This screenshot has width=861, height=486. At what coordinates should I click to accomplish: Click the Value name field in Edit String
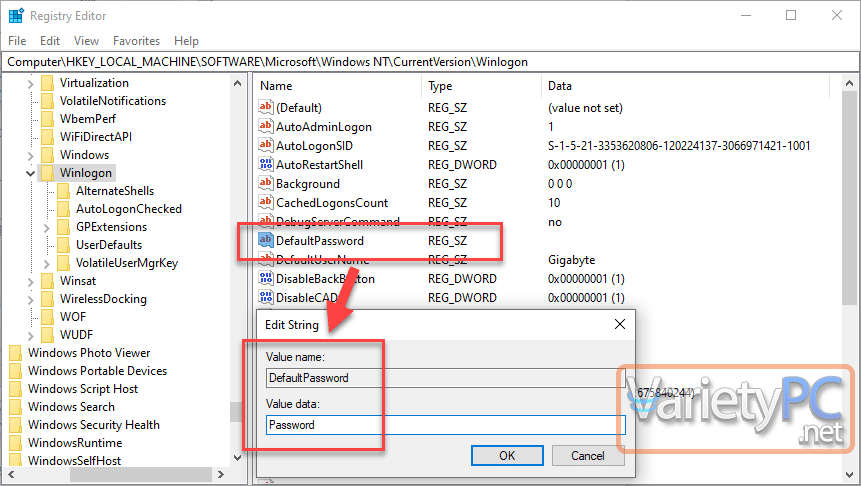(445, 378)
